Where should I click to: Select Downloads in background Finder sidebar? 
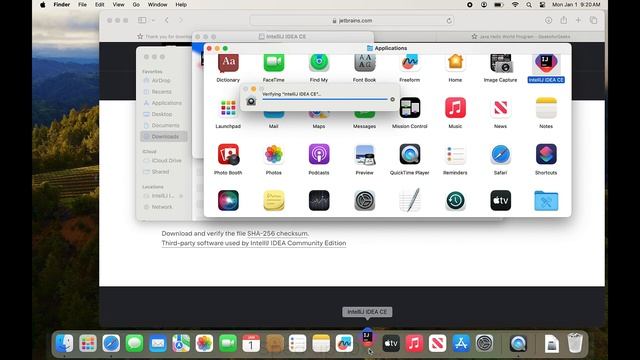tap(164, 136)
